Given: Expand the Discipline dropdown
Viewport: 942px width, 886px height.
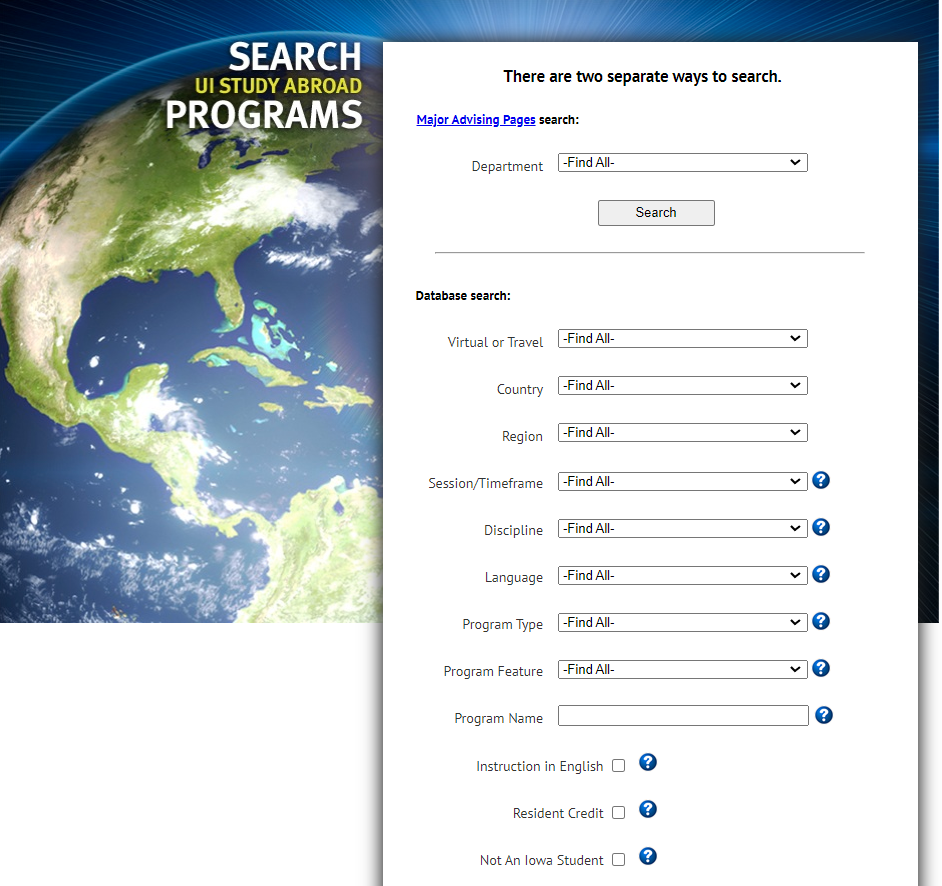Looking at the screenshot, I should point(682,528).
